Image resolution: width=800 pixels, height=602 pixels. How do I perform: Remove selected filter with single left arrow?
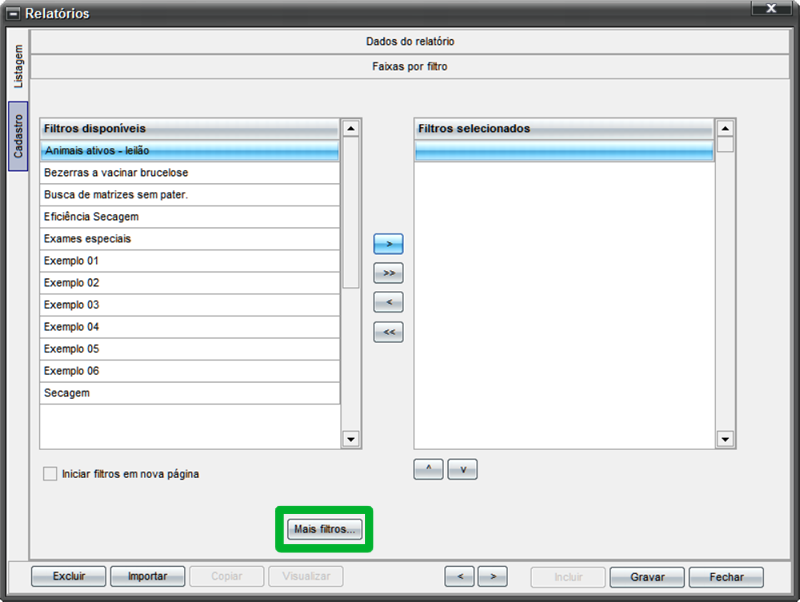point(388,302)
